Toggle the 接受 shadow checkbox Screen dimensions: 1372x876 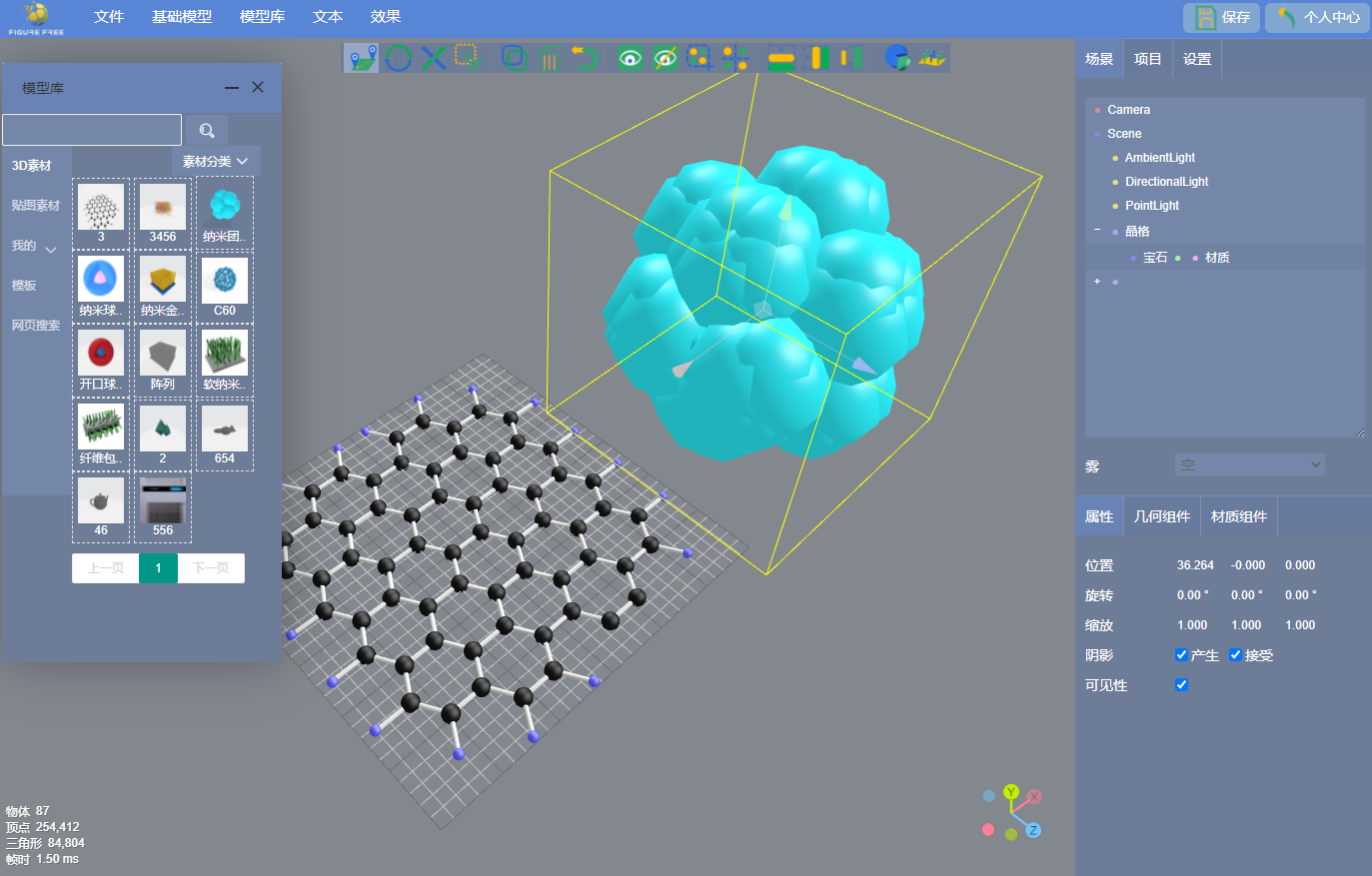tap(1235, 655)
